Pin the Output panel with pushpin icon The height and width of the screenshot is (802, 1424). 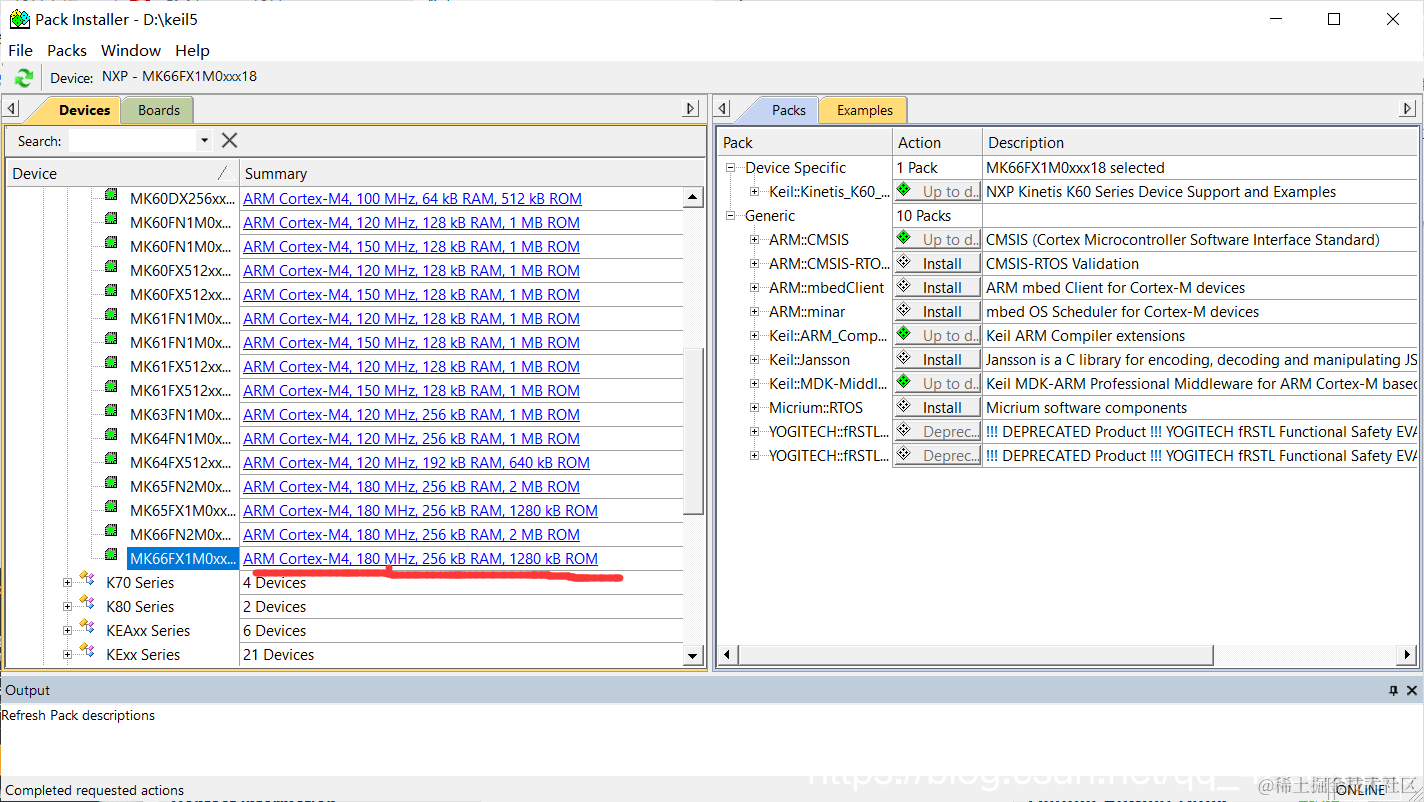pos(1393,690)
